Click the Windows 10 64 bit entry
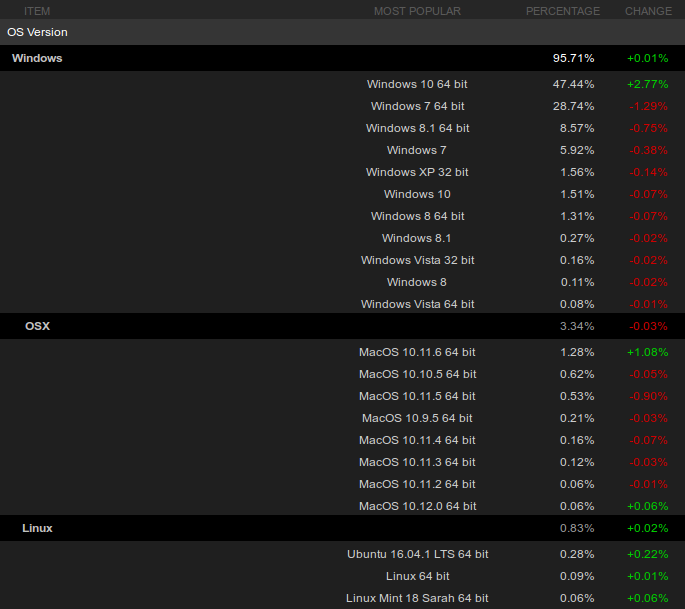685x609 pixels. click(x=417, y=84)
